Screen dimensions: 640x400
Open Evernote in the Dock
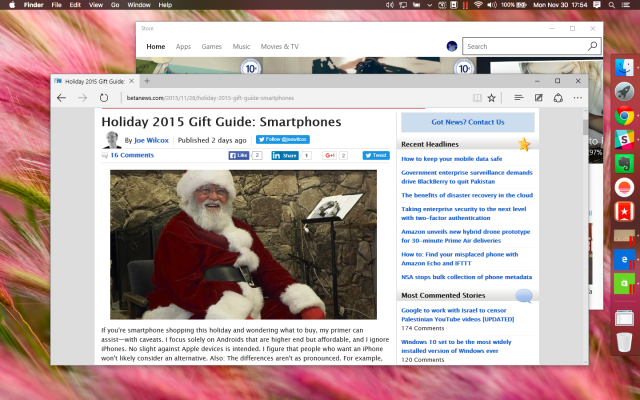point(624,164)
